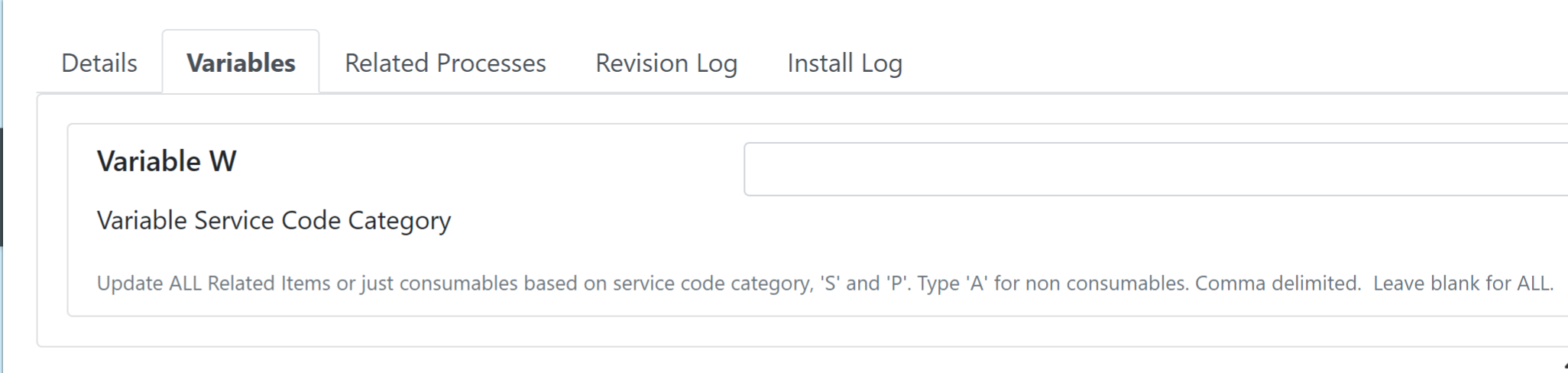Click the word 'consumables' in the description

pyautogui.click(x=458, y=284)
